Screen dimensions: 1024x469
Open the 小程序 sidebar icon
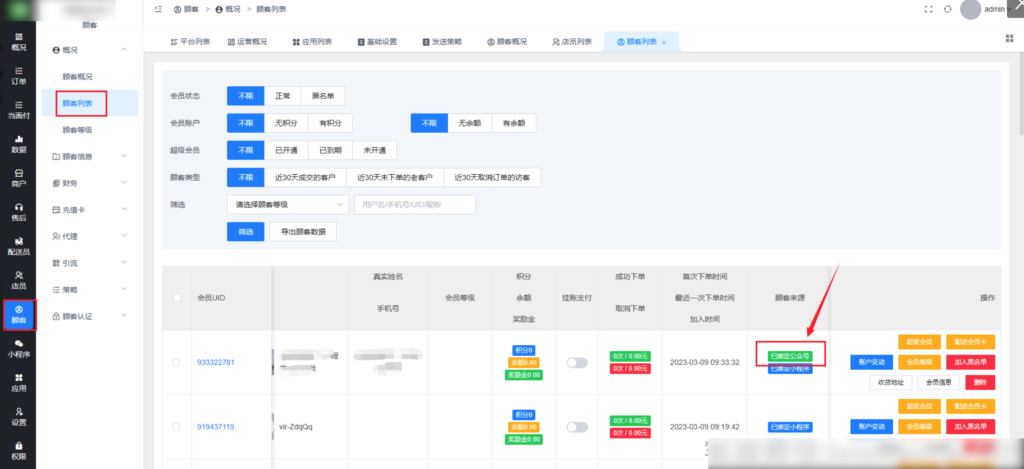point(18,347)
